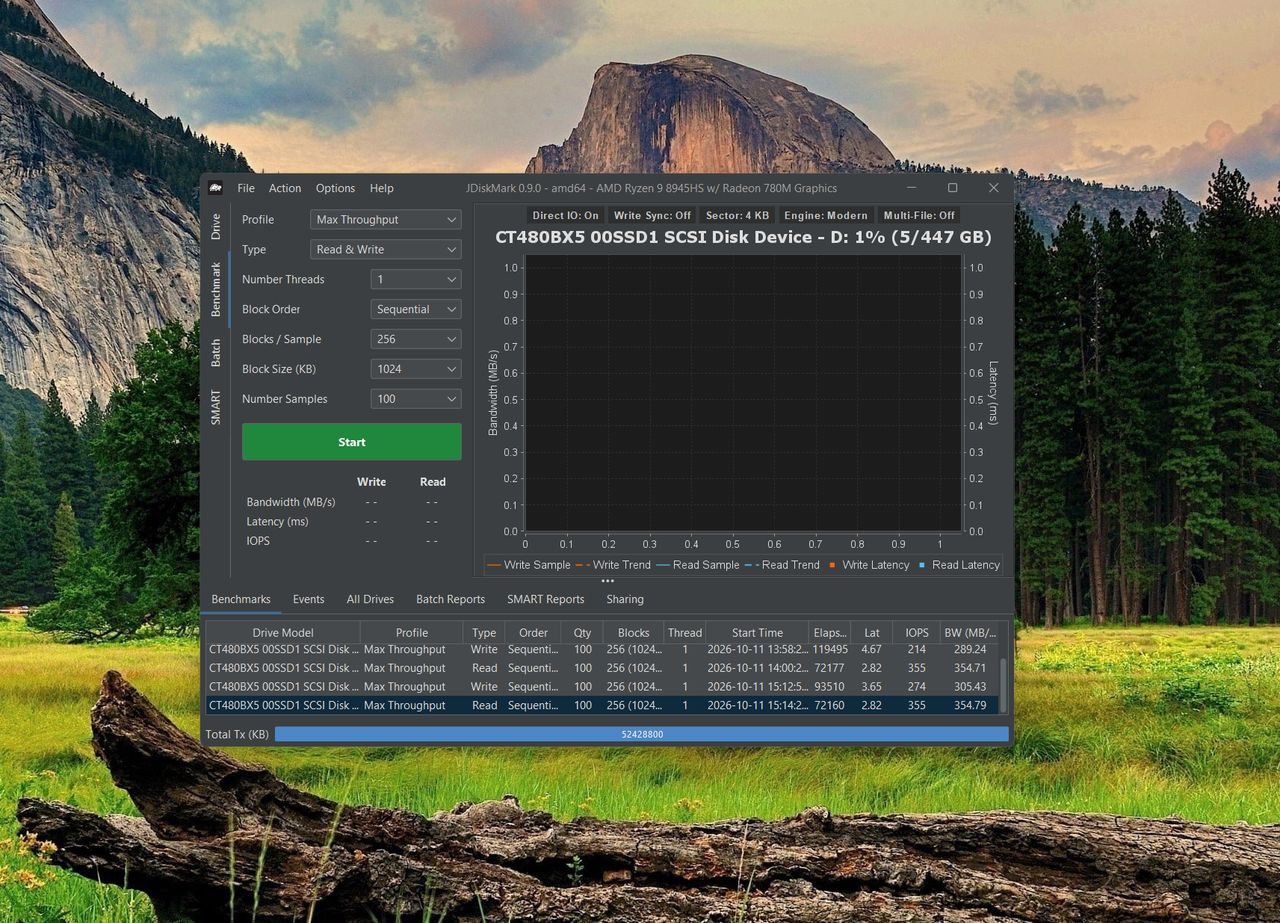
Task: Expand the Number Samples dropdown
Action: pos(415,399)
